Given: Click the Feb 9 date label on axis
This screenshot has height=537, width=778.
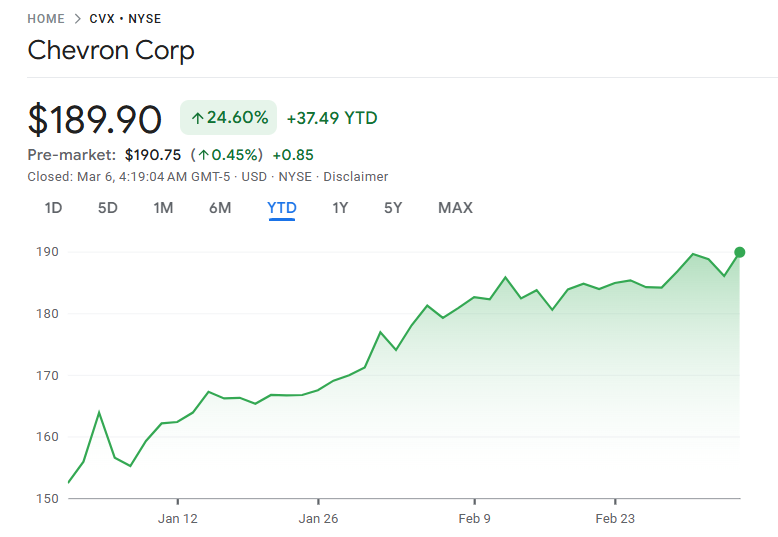Looking at the screenshot, I should pyautogui.click(x=474, y=518).
